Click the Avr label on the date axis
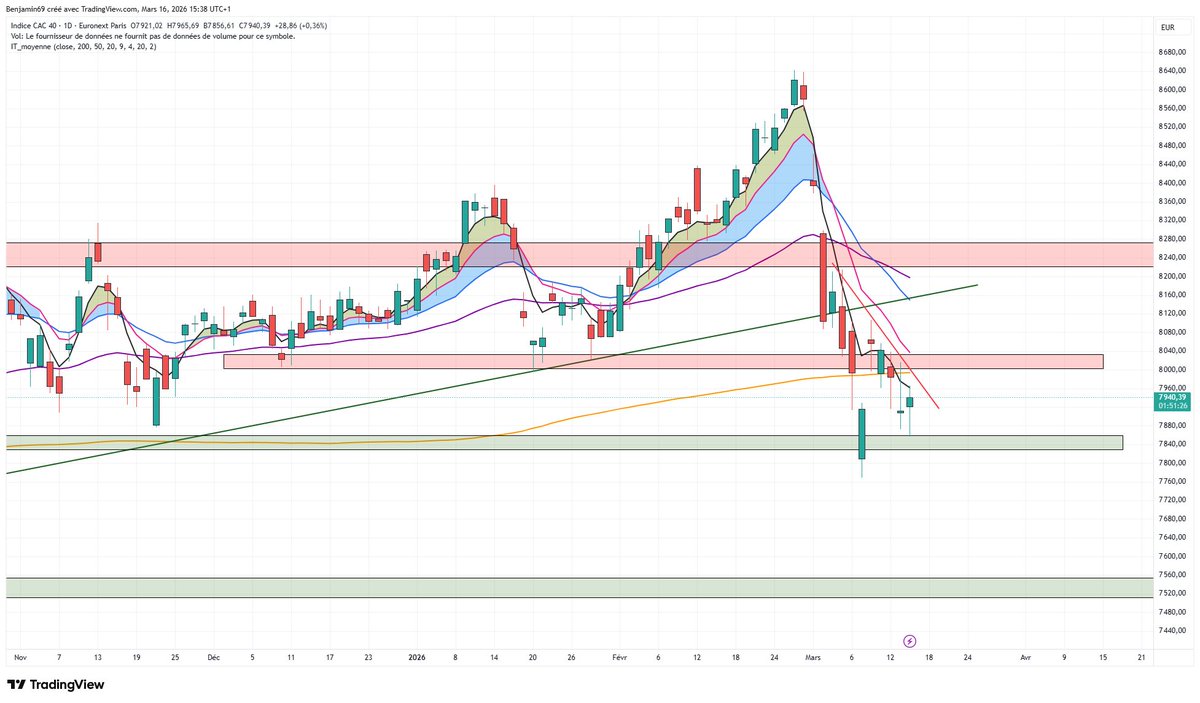Image resolution: width=1200 pixels, height=703 pixels. click(x=1026, y=658)
